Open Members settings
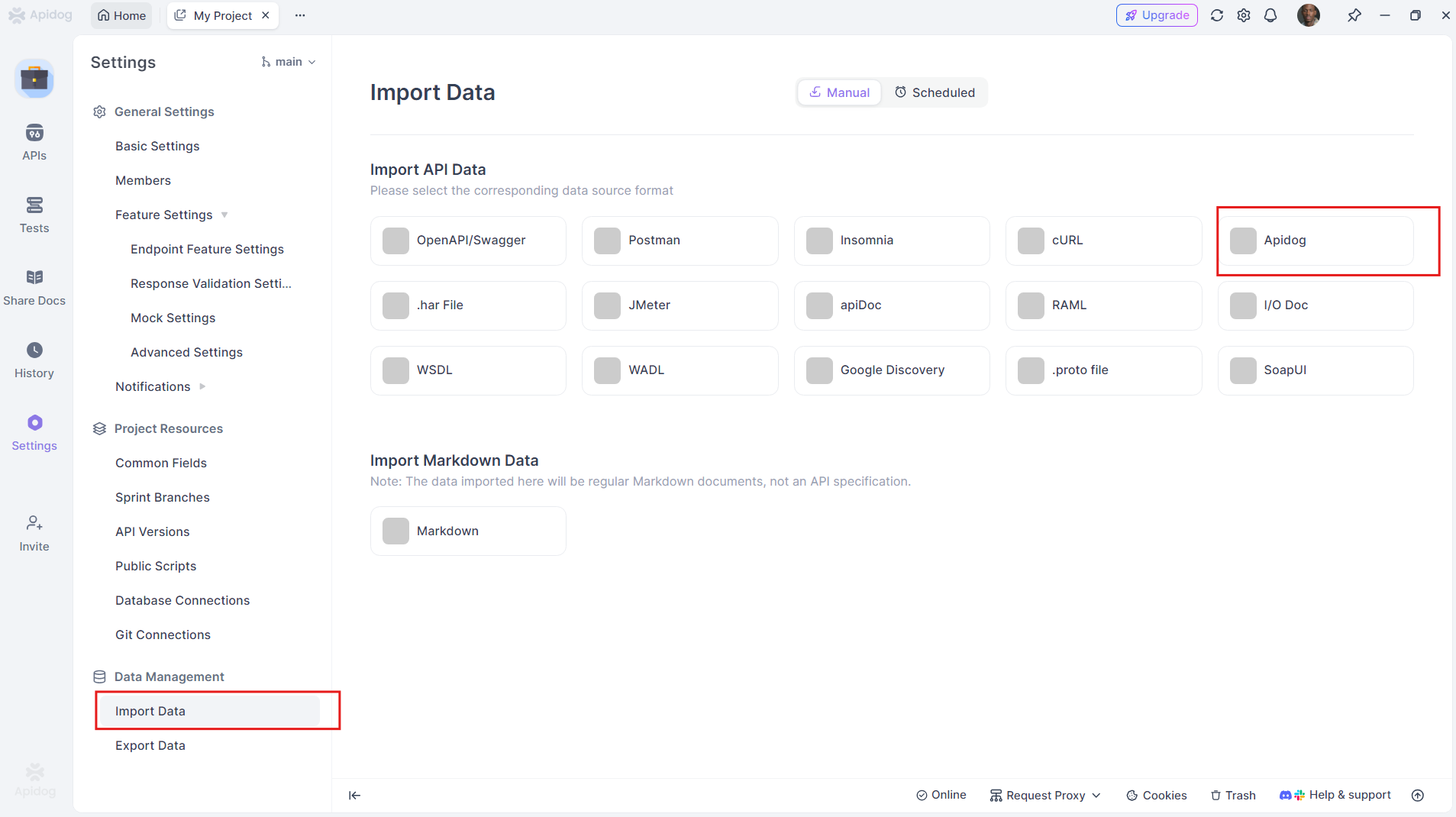1456x817 pixels. 143,180
